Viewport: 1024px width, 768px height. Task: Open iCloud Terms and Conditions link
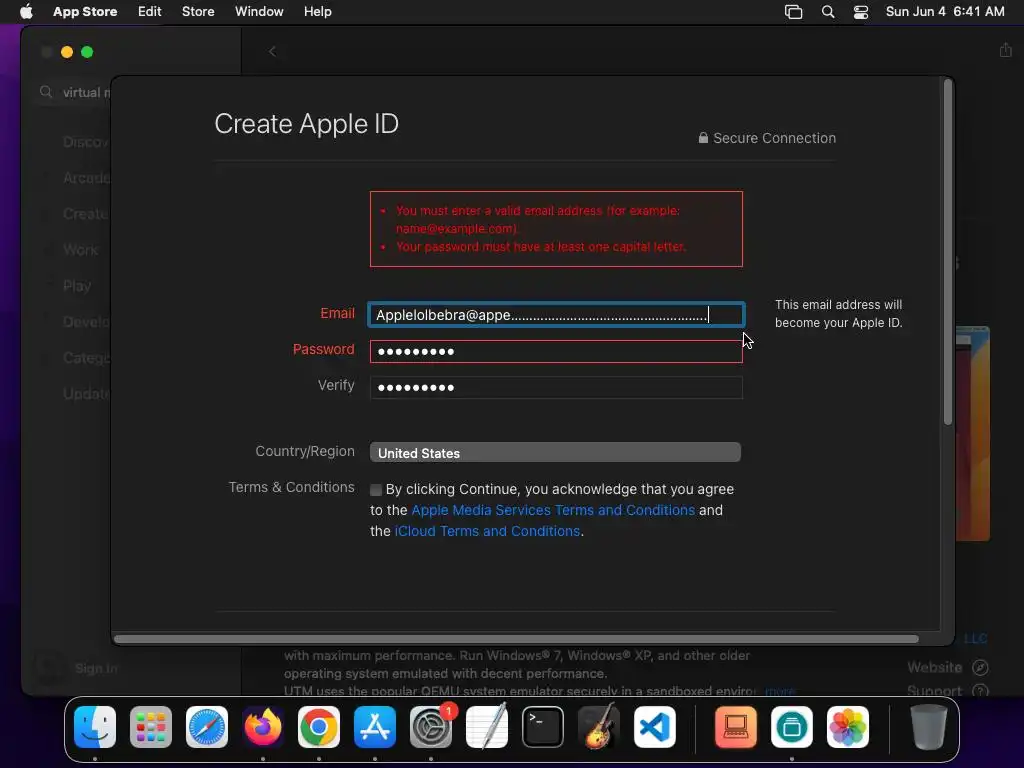(x=487, y=531)
